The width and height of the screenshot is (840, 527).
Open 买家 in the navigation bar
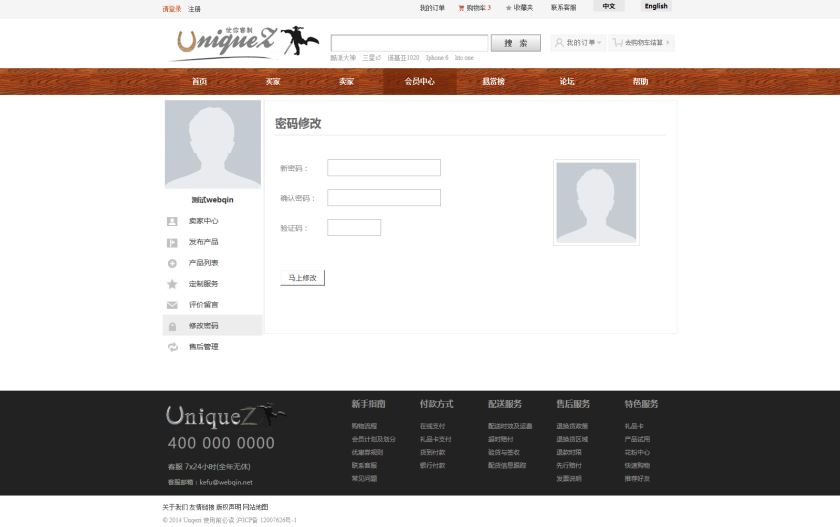coord(273,81)
